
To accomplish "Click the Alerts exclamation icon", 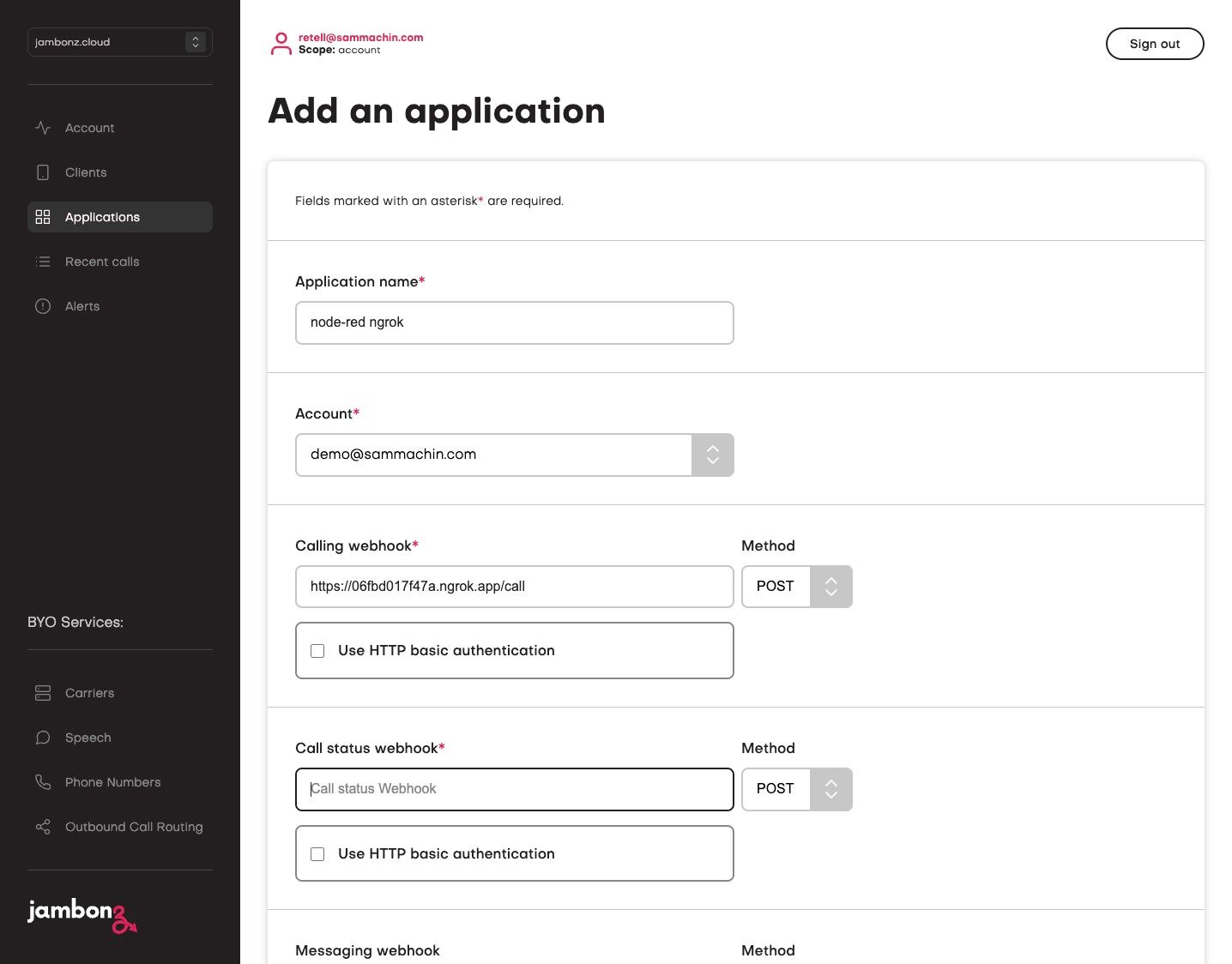I will point(43,306).
